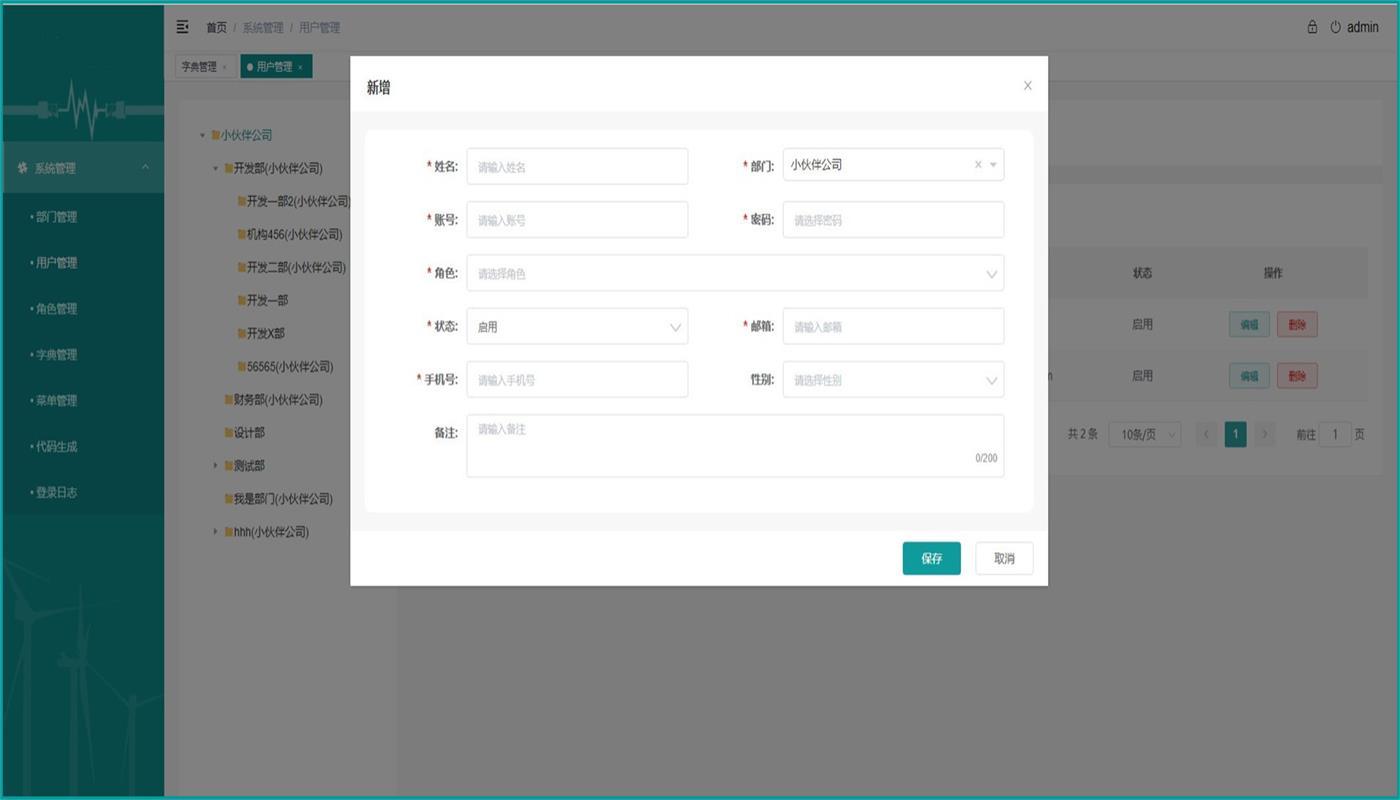1400x800 pixels.
Task: Click the 备注 textarea field
Action: 734,446
